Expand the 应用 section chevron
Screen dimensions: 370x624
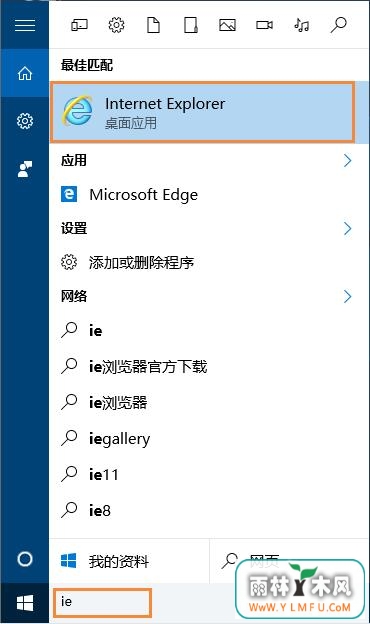(347, 161)
